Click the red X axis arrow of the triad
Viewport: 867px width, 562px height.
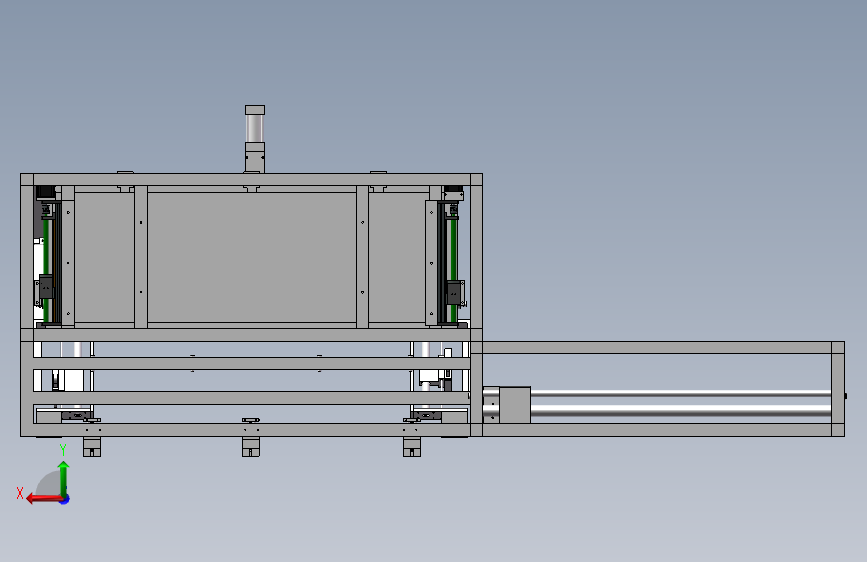(x=44, y=499)
